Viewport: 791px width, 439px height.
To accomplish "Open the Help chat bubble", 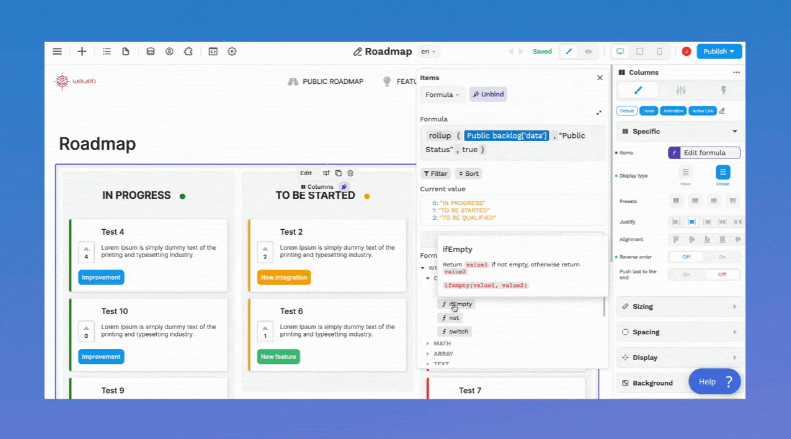I will pos(714,381).
